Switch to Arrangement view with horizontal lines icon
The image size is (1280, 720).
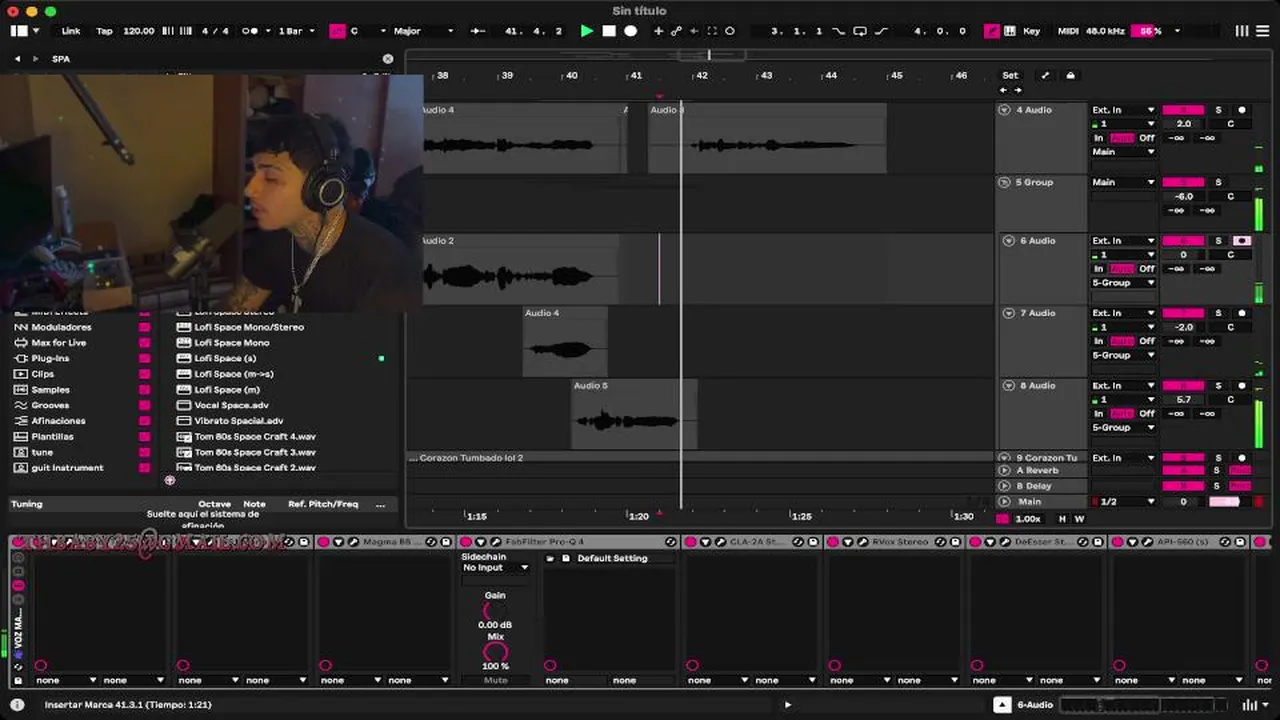coord(1263,31)
